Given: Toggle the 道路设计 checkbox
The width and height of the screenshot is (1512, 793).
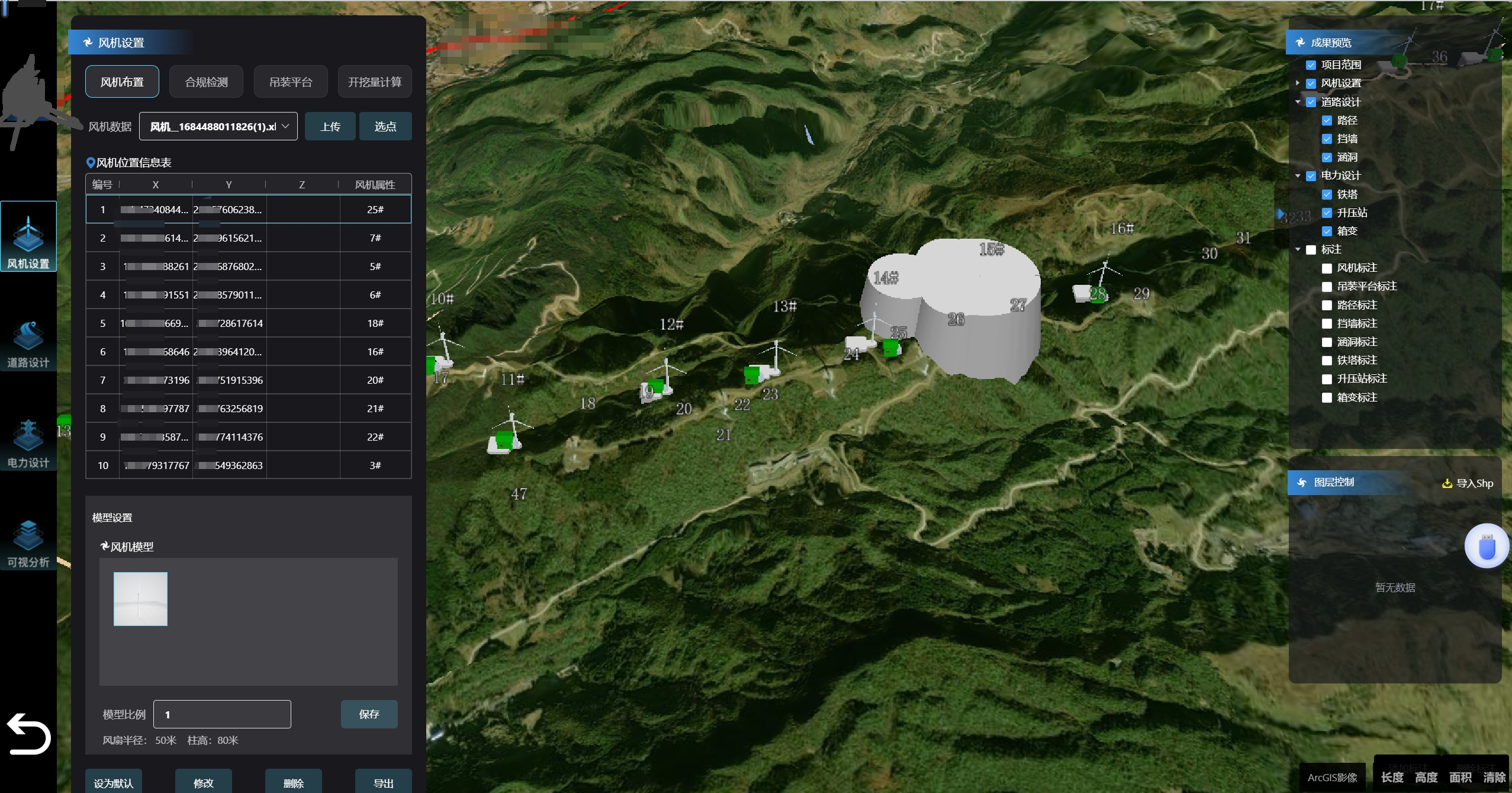Looking at the screenshot, I should click(x=1311, y=102).
